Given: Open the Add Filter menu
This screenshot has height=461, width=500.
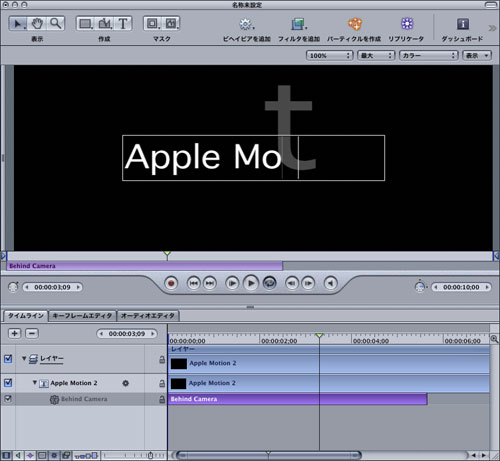Looking at the screenshot, I should 299,24.
